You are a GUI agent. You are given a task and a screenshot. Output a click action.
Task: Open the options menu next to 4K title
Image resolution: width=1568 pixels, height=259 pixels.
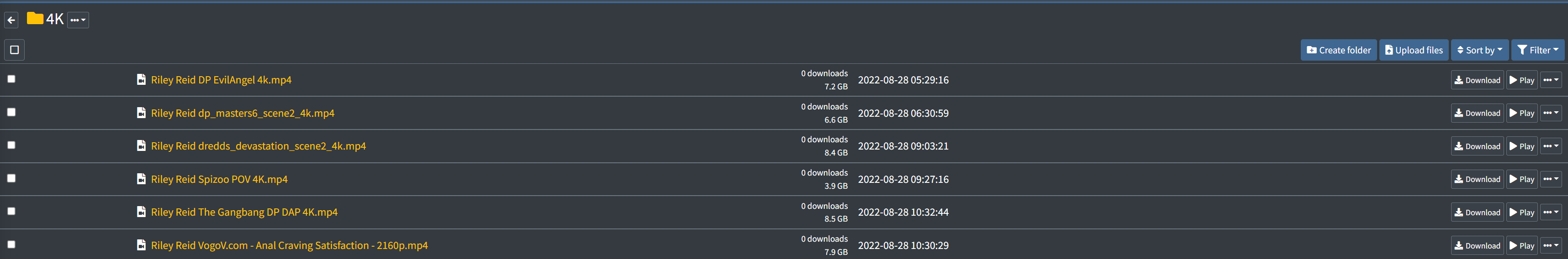coord(78,20)
